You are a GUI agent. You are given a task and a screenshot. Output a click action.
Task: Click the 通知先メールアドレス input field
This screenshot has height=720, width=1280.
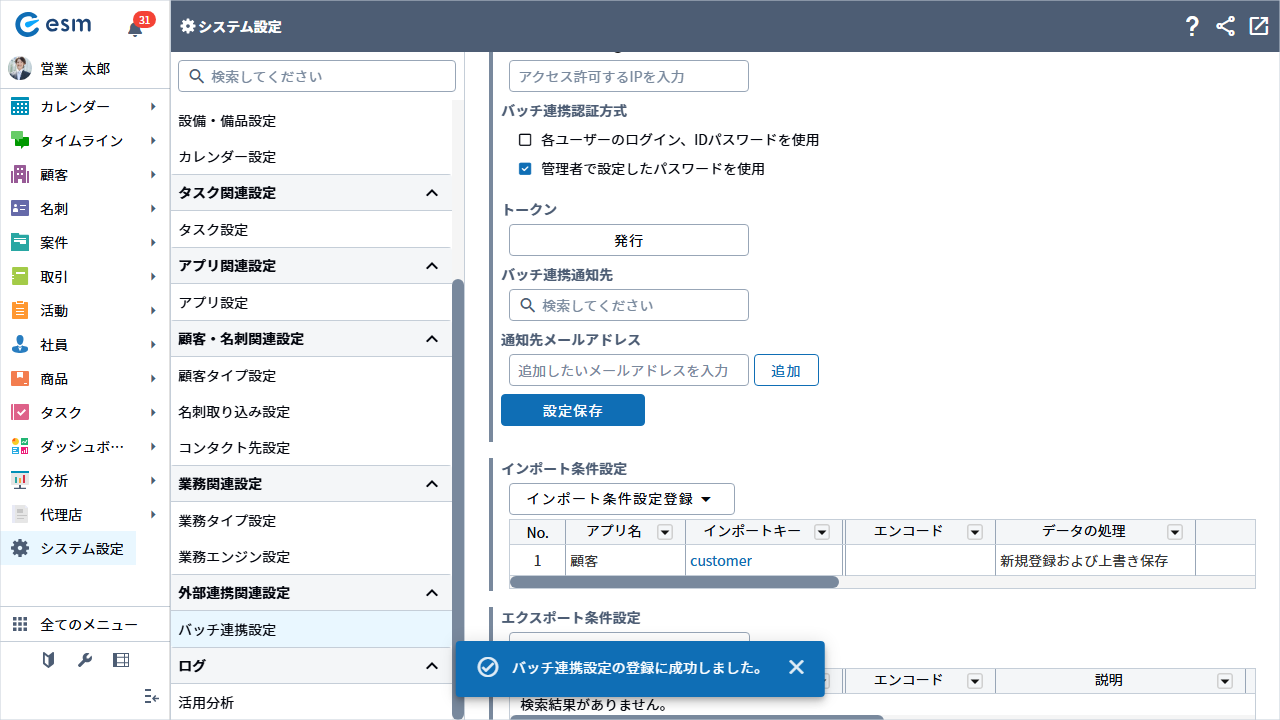pyautogui.click(x=628, y=370)
